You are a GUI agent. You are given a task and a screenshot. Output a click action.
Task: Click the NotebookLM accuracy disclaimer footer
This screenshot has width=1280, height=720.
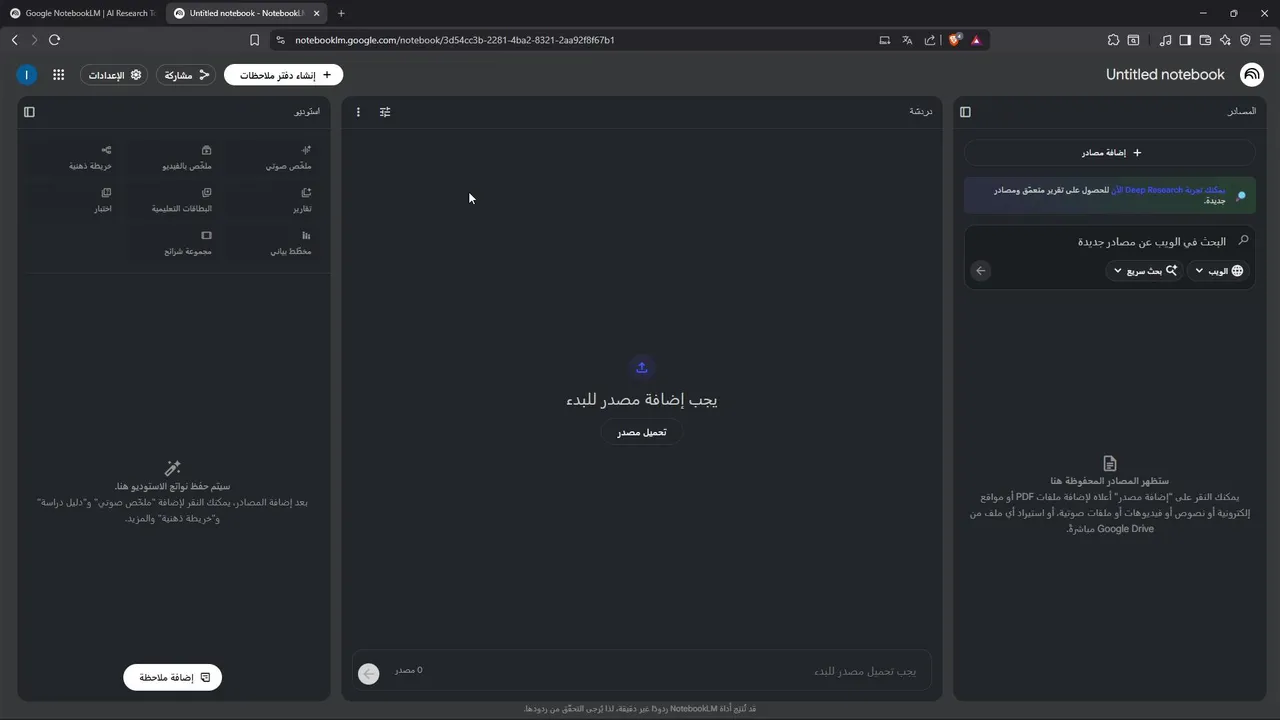click(640, 709)
